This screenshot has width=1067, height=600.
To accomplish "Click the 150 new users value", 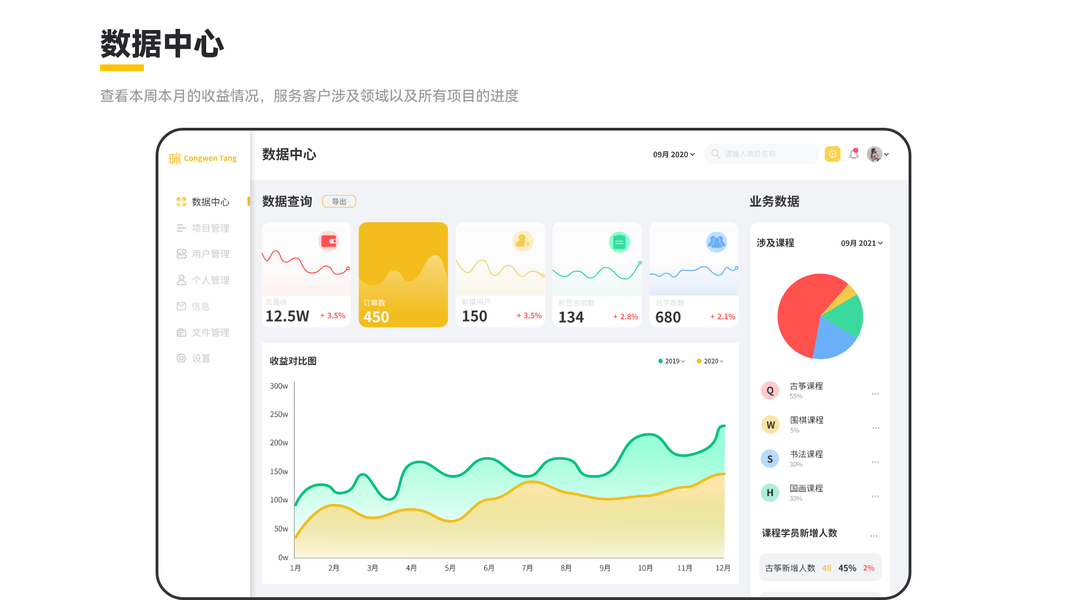I will click(x=474, y=316).
